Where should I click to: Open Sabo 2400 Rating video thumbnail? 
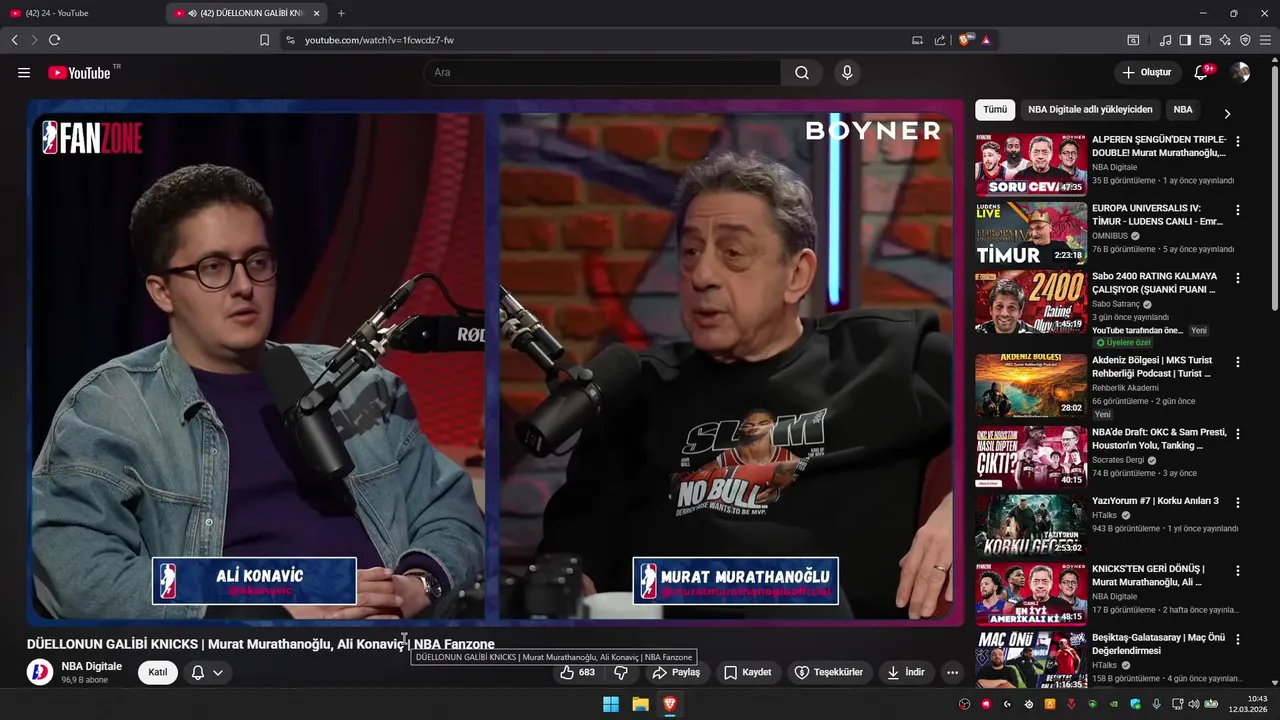click(x=1031, y=302)
